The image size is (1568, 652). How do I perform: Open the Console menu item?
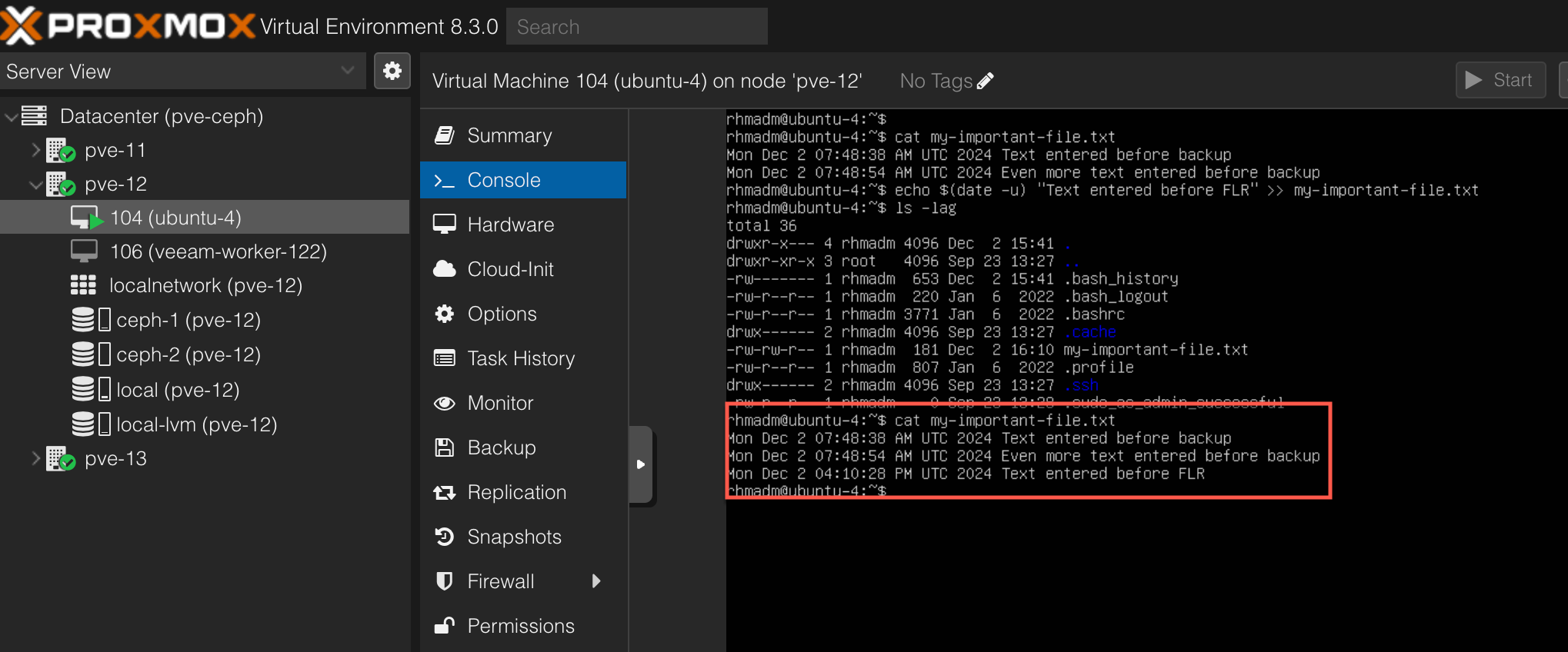523,180
